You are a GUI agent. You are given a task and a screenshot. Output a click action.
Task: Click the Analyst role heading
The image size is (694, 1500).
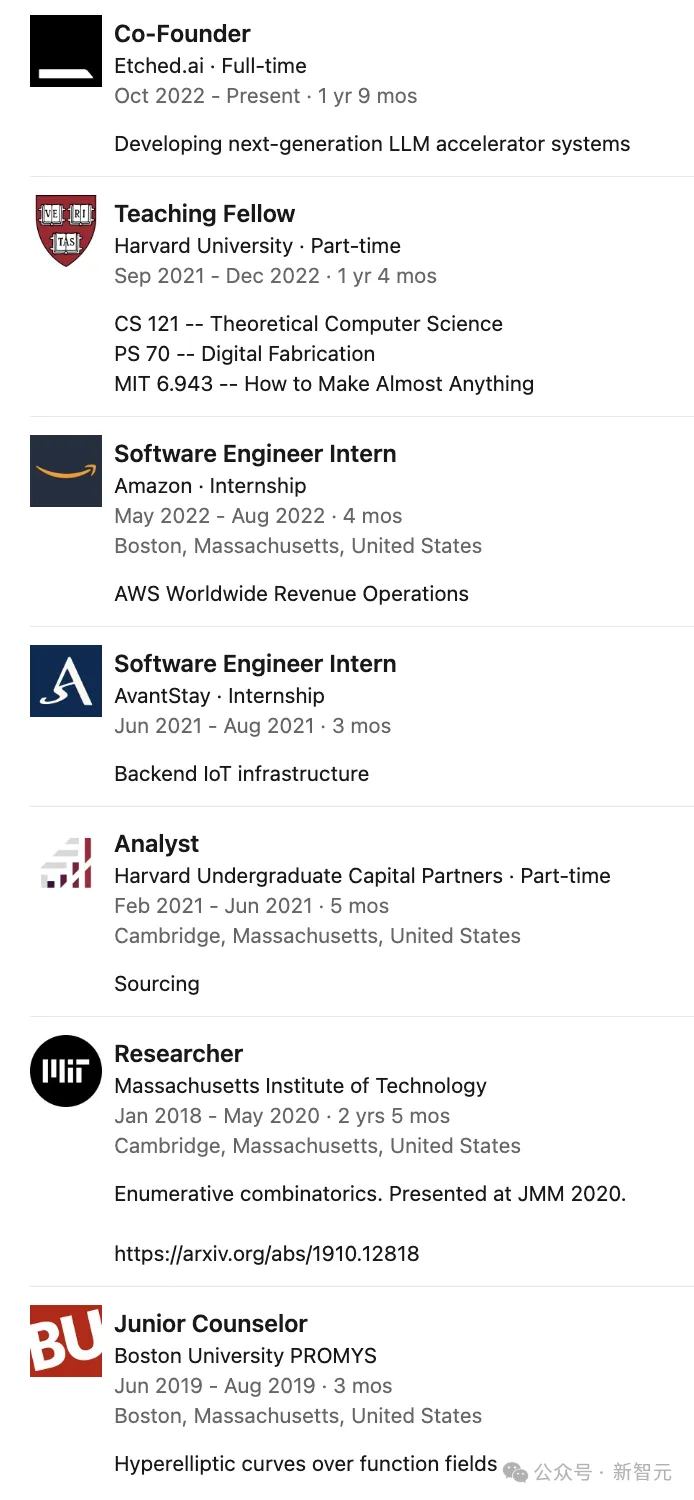tap(156, 844)
